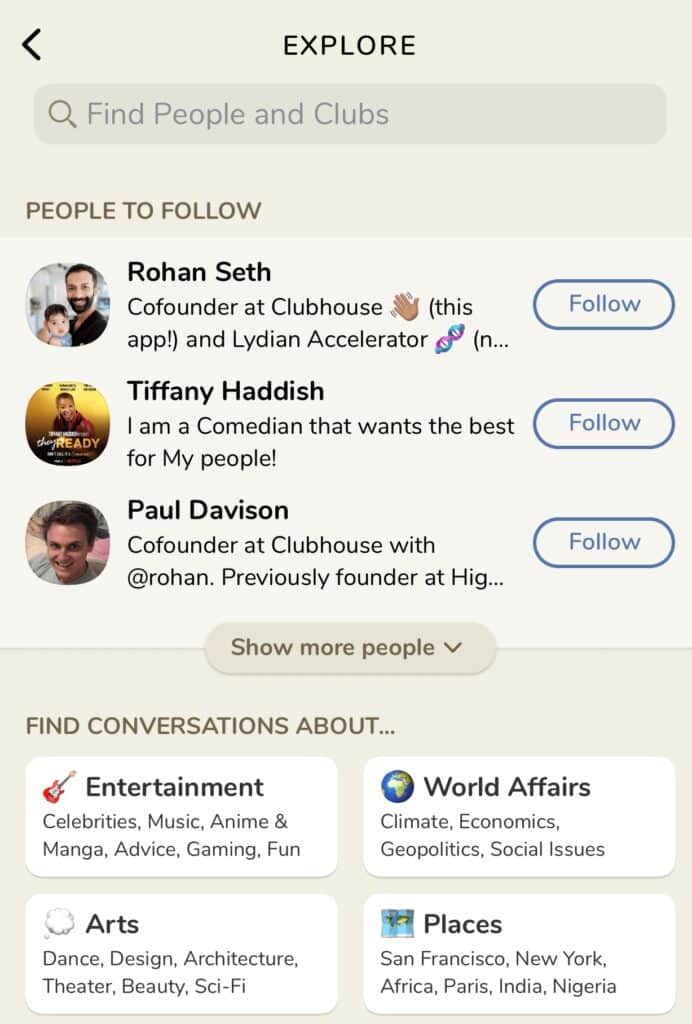
Task: Open Rohan Seth's profile photo
Action: click(68, 304)
